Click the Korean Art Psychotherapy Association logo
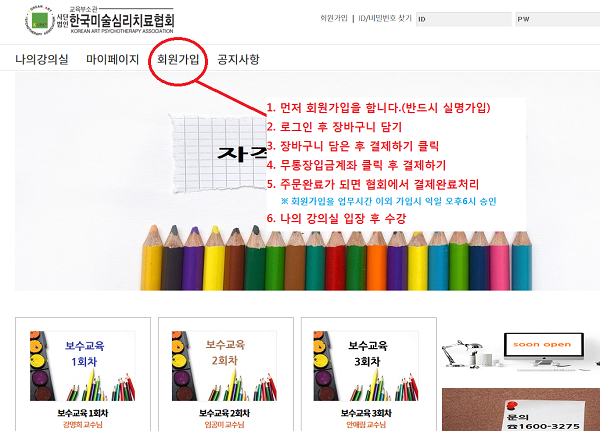This screenshot has height=431, width=600. 99,20
